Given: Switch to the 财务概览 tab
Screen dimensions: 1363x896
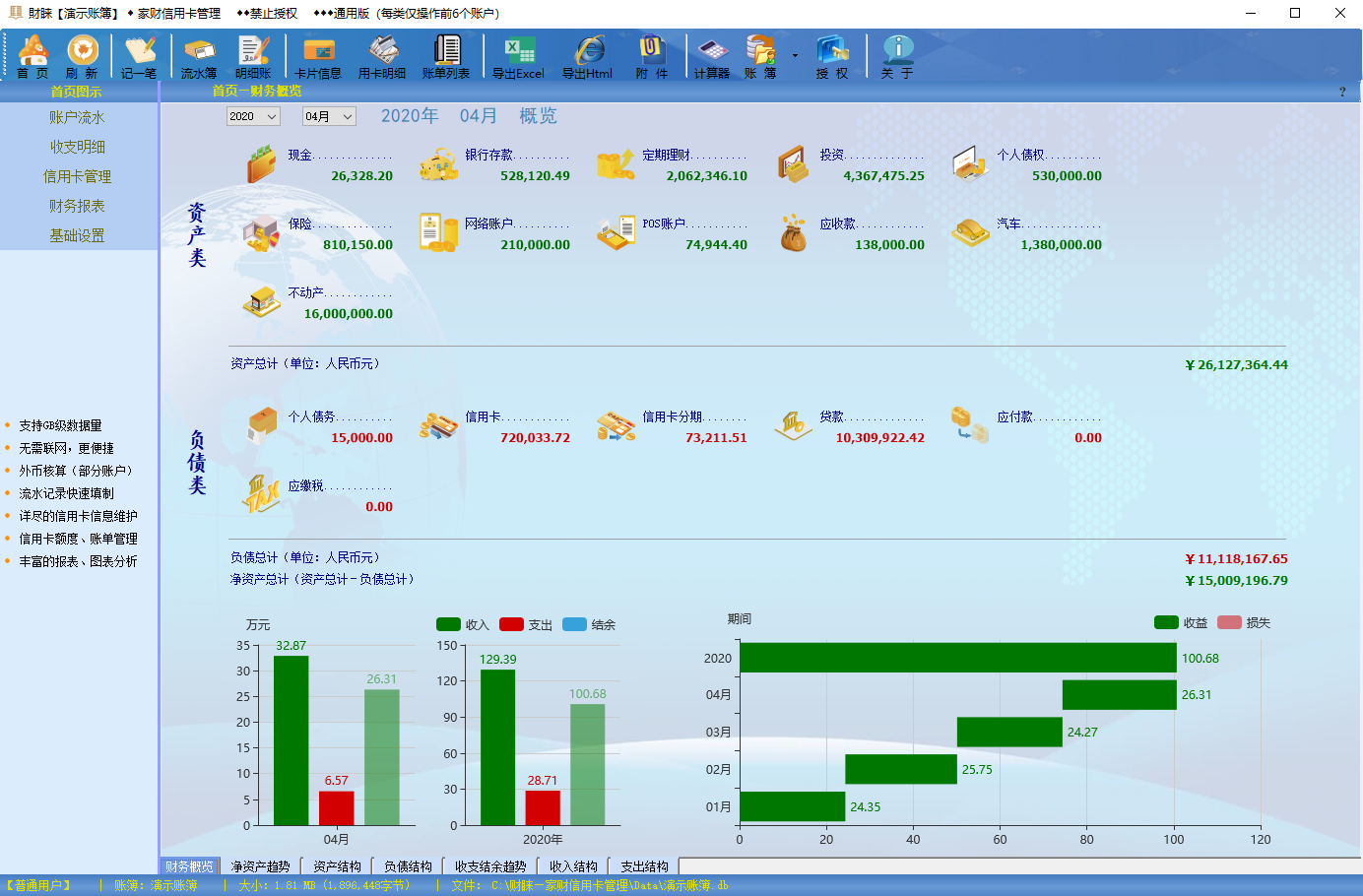Looking at the screenshot, I should pyautogui.click(x=189, y=866).
